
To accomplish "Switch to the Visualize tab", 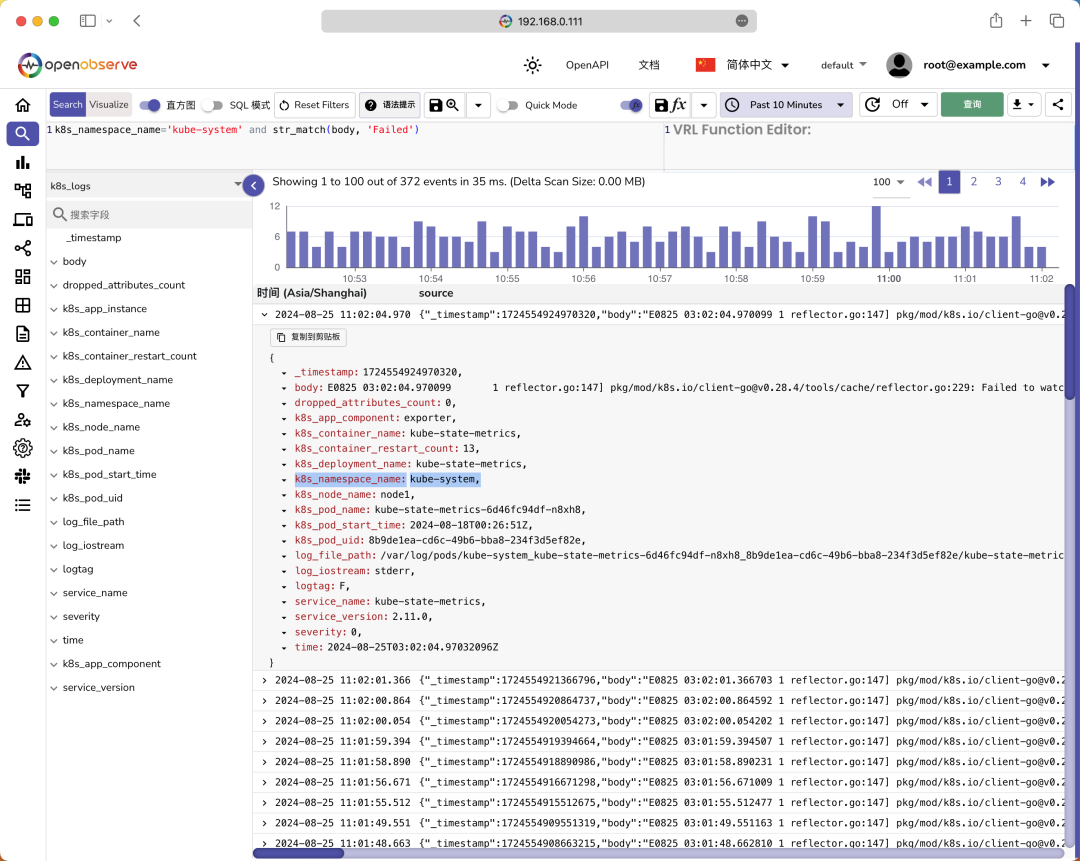I will pyautogui.click(x=109, y=105).
